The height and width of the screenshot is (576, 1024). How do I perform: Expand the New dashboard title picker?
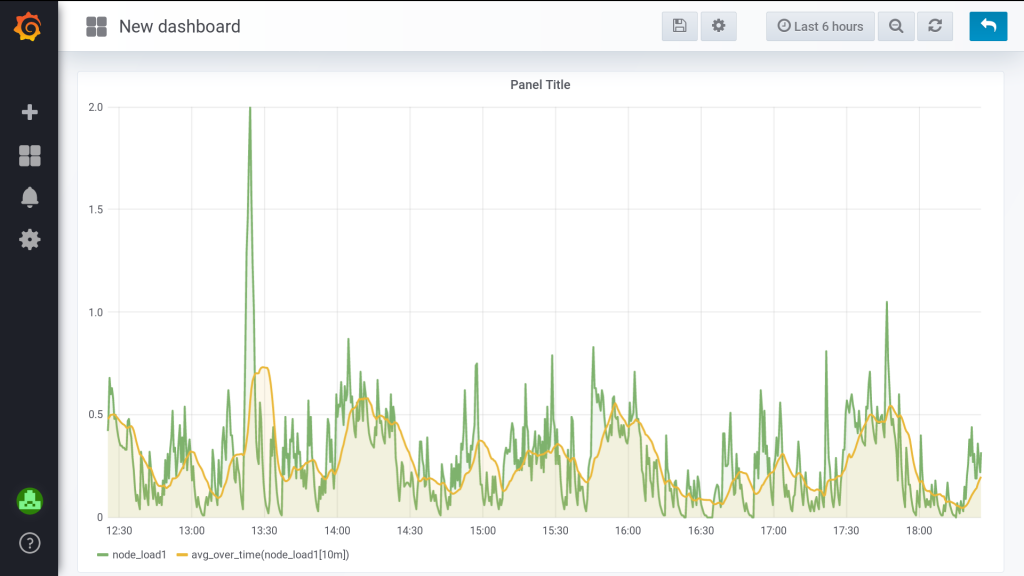[x=179, y=27]
